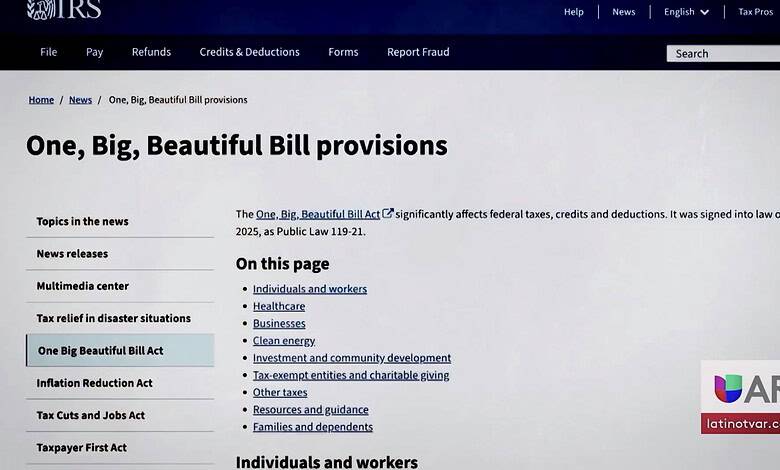This screenshot has height=470, width=780.
Task: Select Topics in the news sidebar item
Action: [x=82, y=222]
